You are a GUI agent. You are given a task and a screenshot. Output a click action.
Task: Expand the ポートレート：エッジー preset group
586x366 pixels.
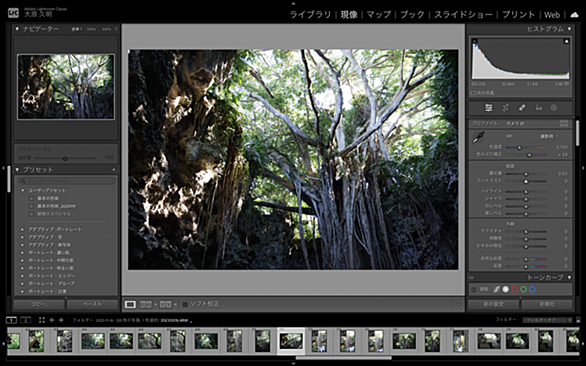pyautogui.click(x=23, y=276)
